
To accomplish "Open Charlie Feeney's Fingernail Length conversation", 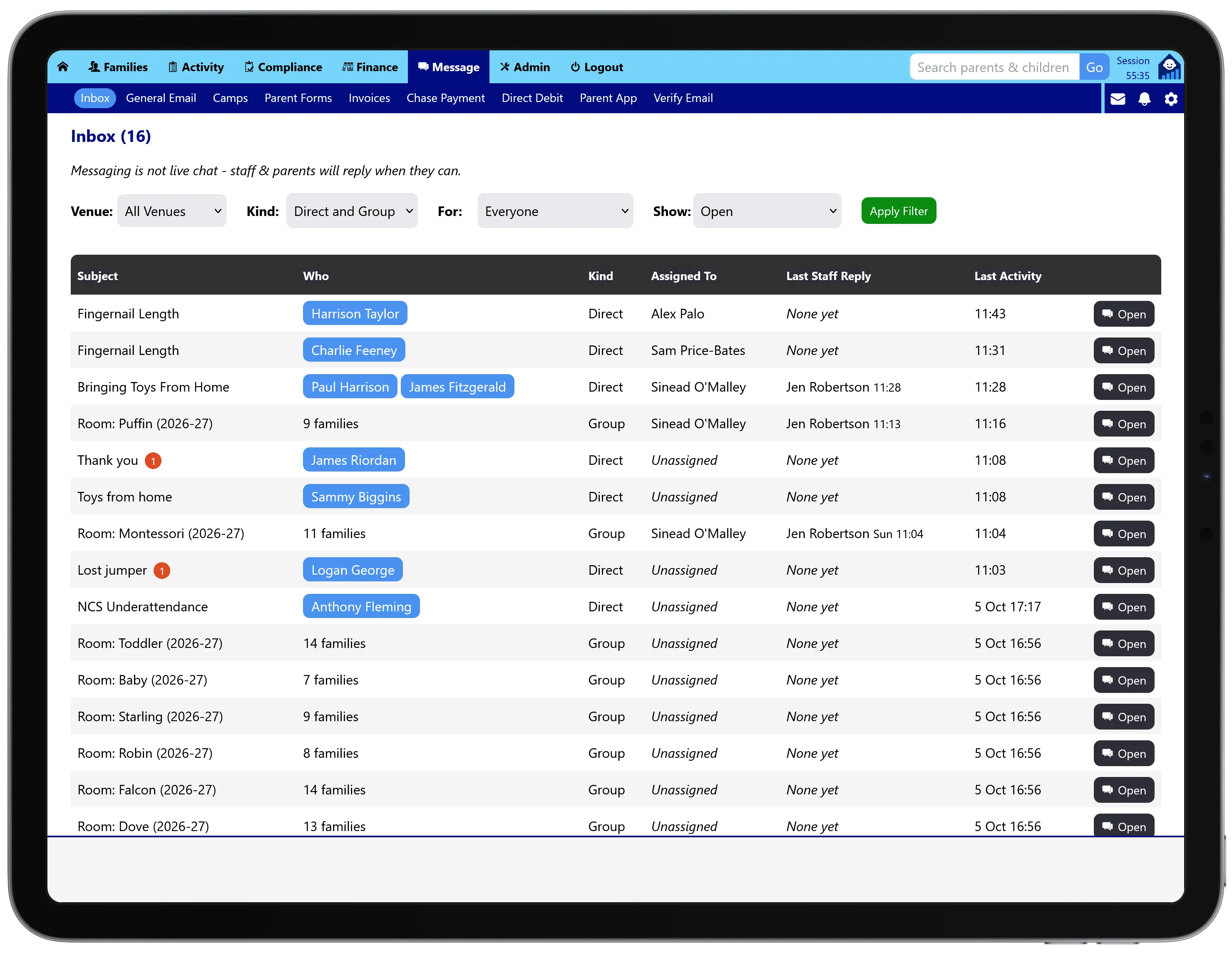I will [1124, 351].
